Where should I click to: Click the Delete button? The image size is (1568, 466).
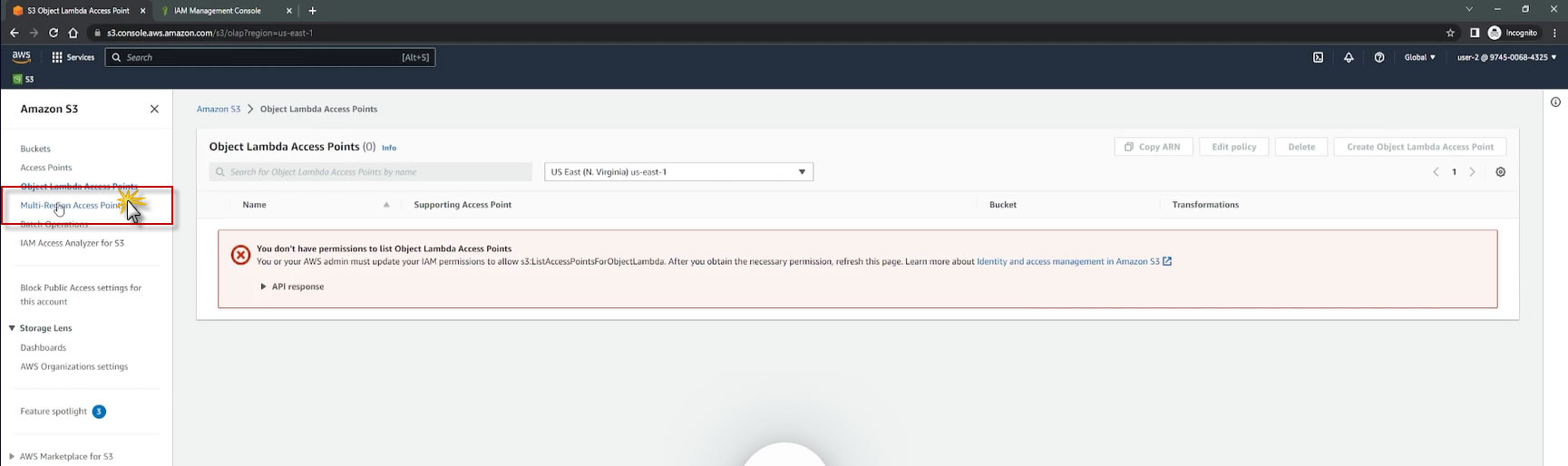(1301, 147)
